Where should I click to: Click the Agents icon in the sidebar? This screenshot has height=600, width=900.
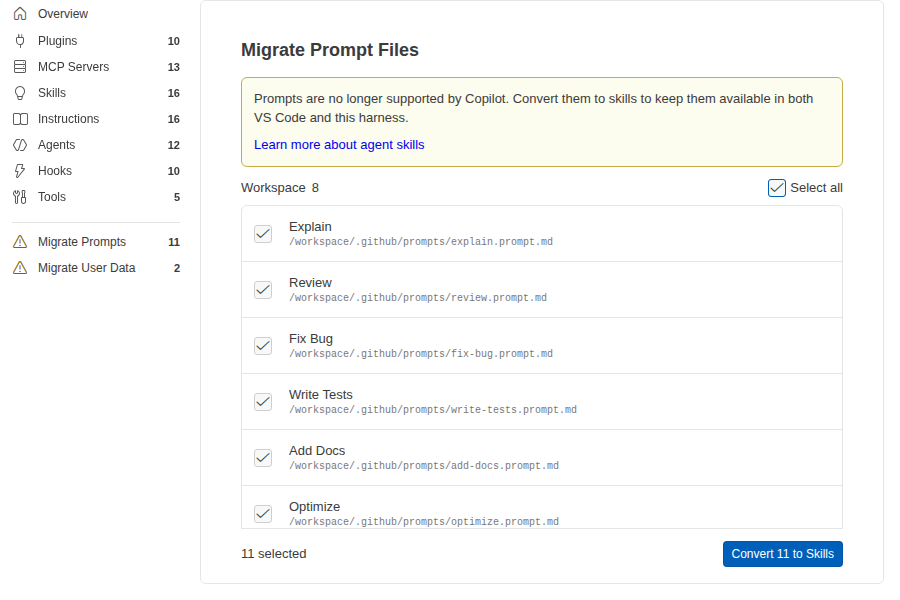(20, 145)
